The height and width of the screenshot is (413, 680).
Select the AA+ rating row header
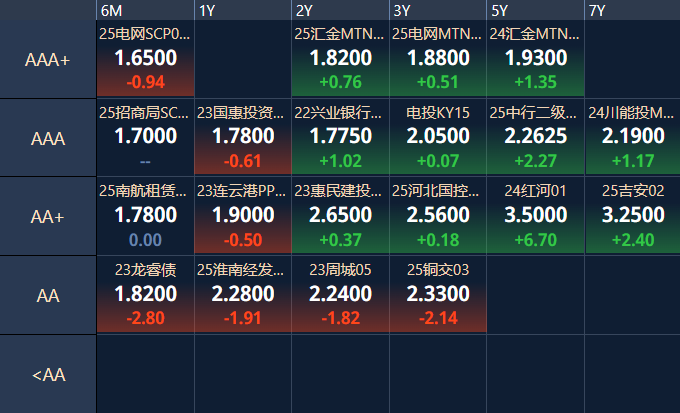click(x=48, y=216)
